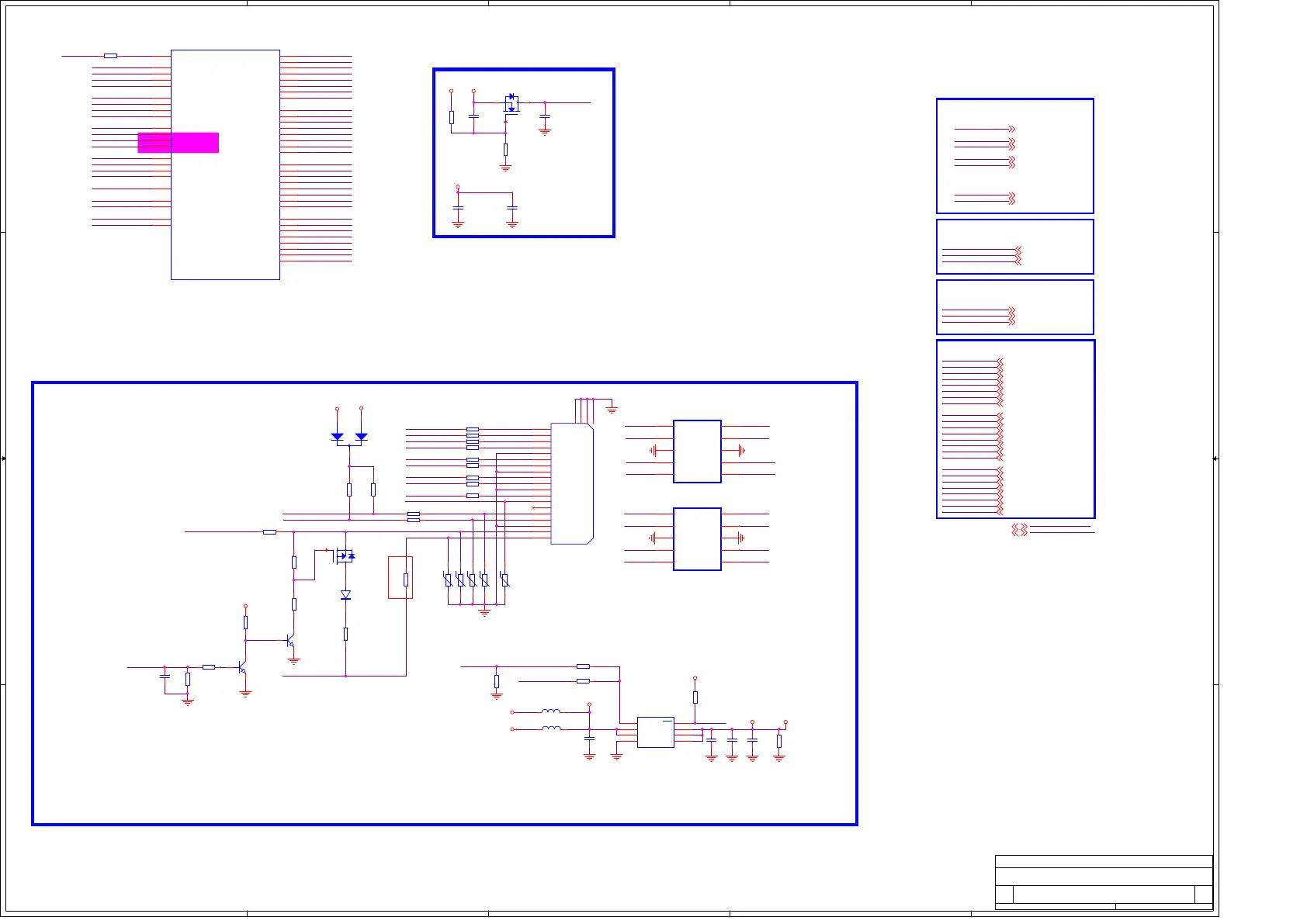The image size is (1307, 924).
Task: Click the ground symbol above the chamfered connector
Action: click(612, 409)
